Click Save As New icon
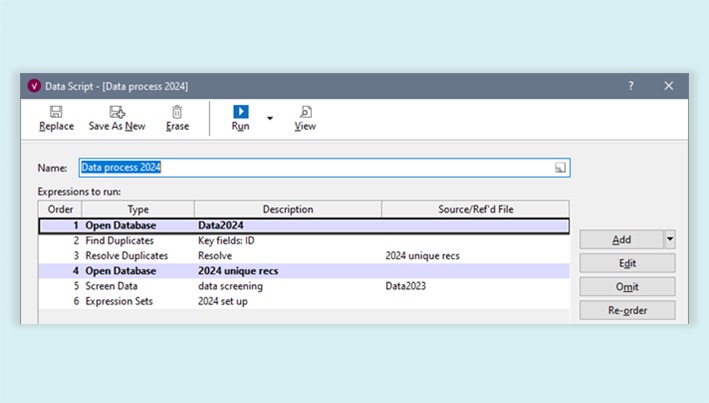This screenshot has height=403, width=709. (x=117, y=112)
